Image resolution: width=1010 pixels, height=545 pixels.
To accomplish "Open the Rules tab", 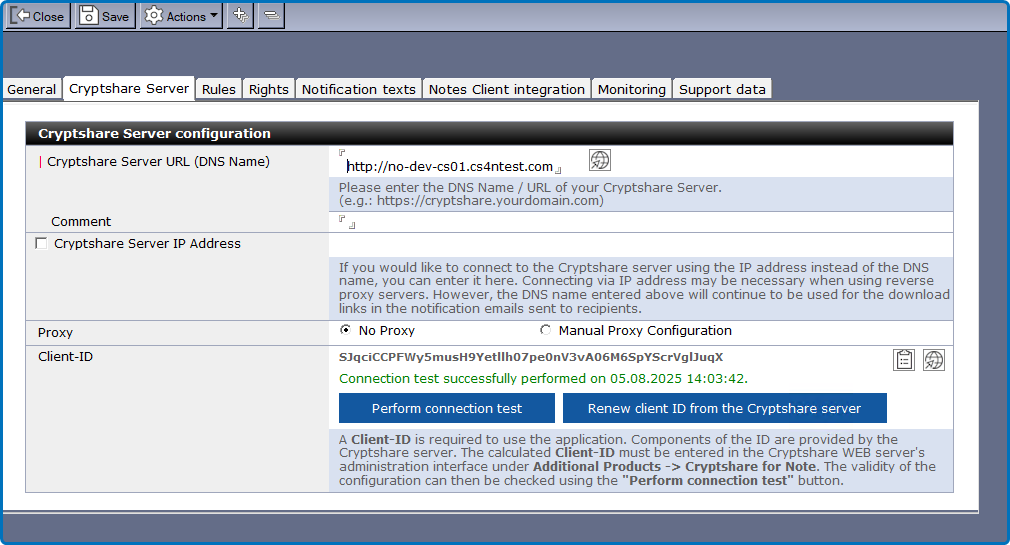I will click(219, 89).
